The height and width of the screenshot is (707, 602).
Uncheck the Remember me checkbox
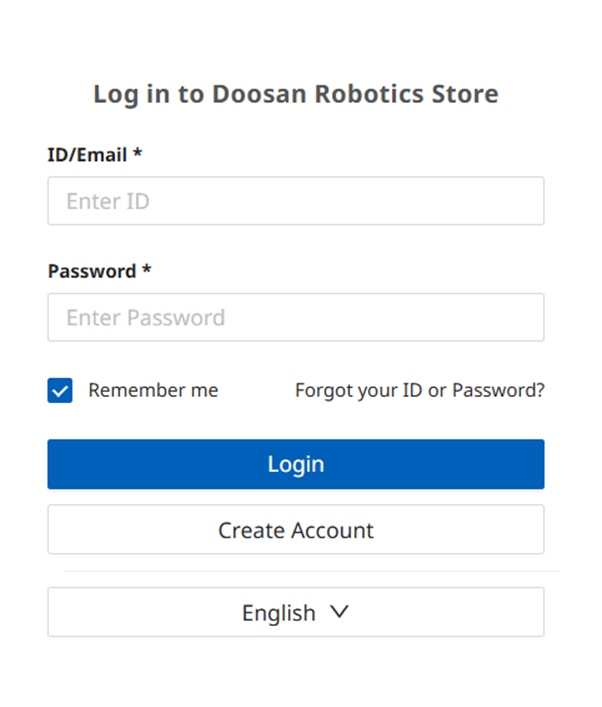coord(60,390)
